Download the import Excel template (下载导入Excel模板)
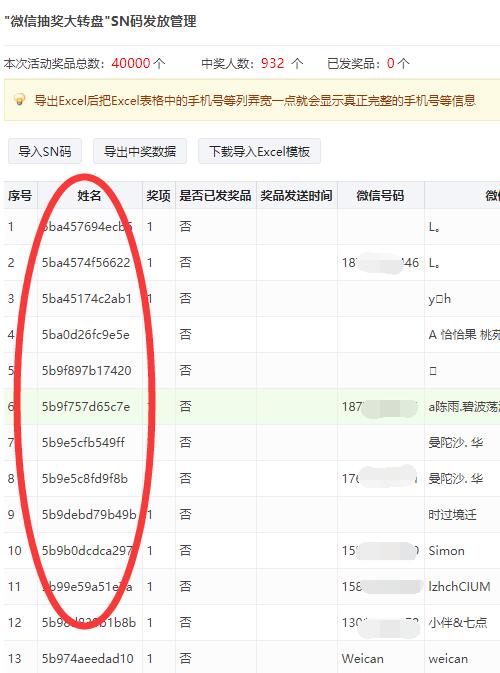The image size is (500, 673). pyautogui.click(x=259, y=151)
